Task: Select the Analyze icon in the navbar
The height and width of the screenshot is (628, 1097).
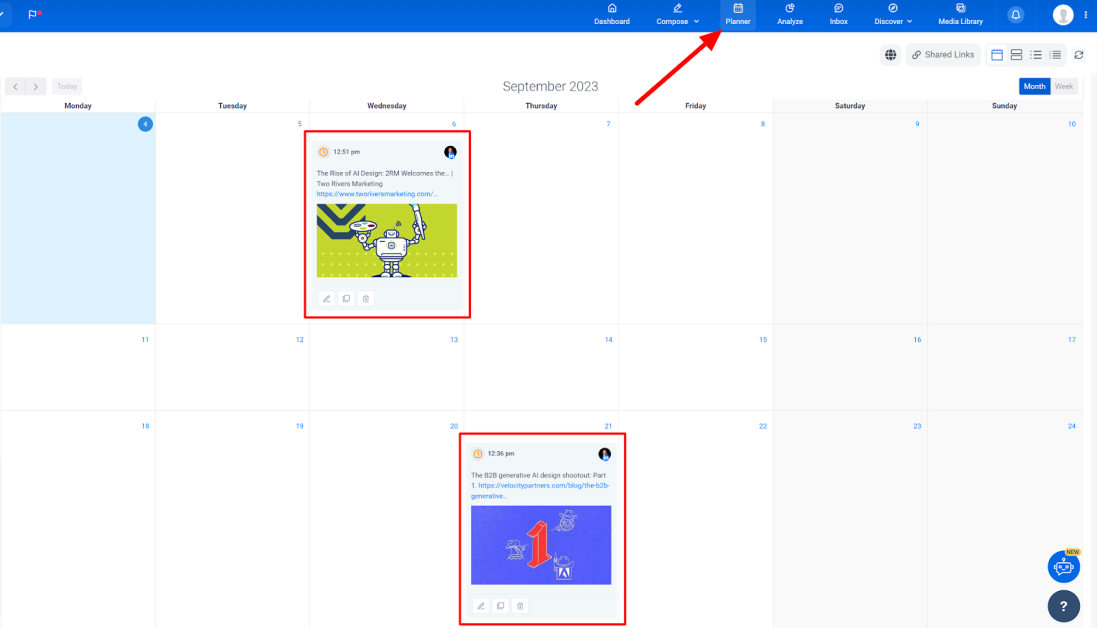Action: [789, 14]
